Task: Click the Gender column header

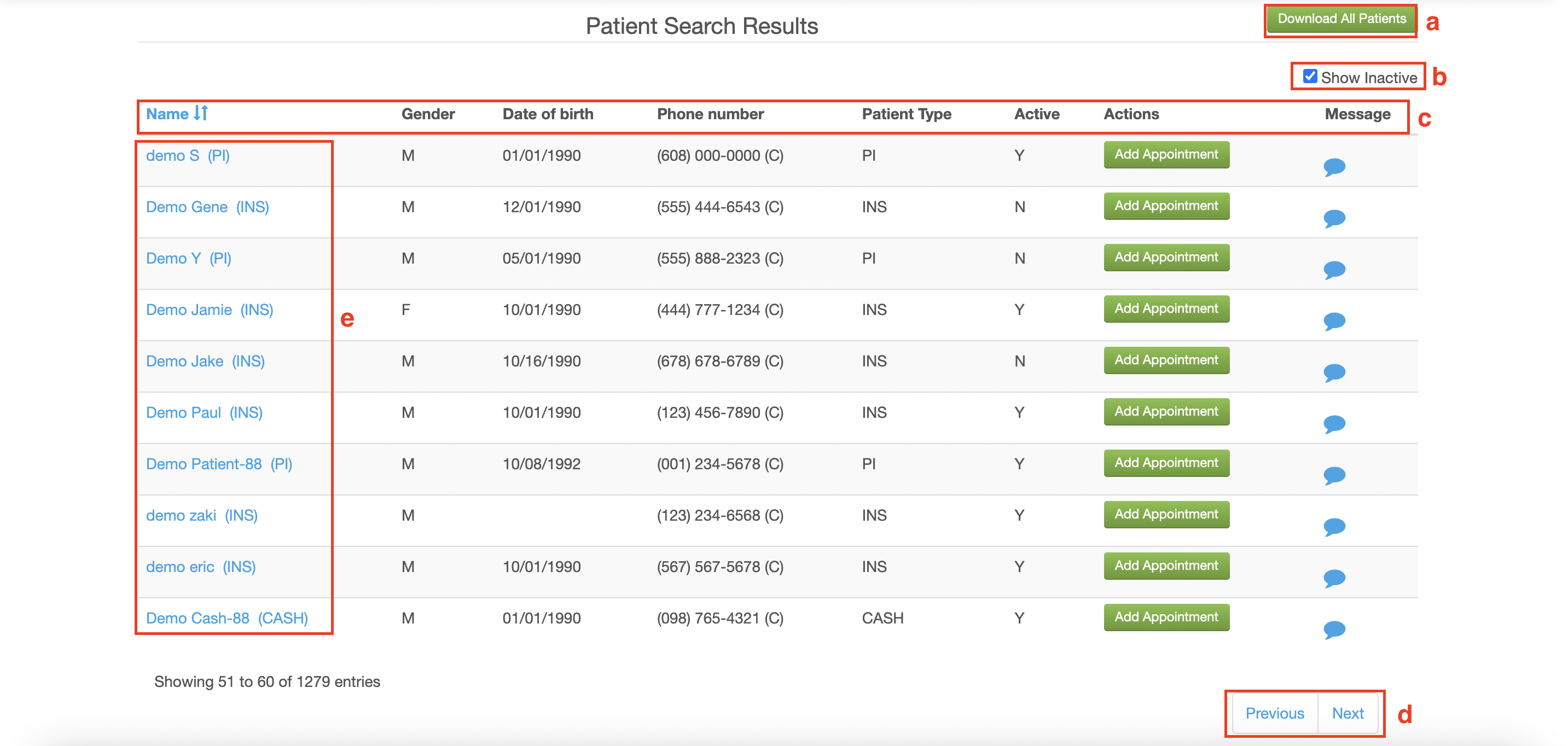Action: 428,114
